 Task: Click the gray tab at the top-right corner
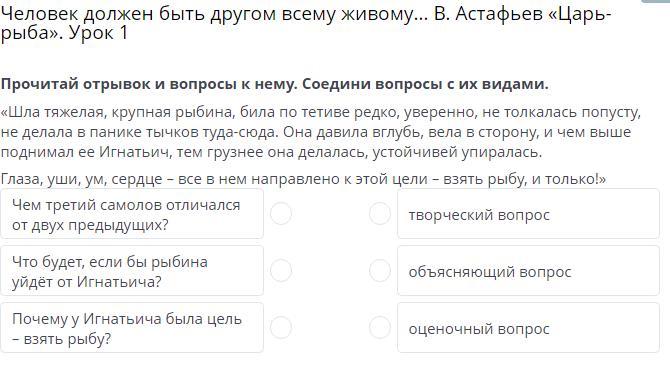click(x=656, y=1)
